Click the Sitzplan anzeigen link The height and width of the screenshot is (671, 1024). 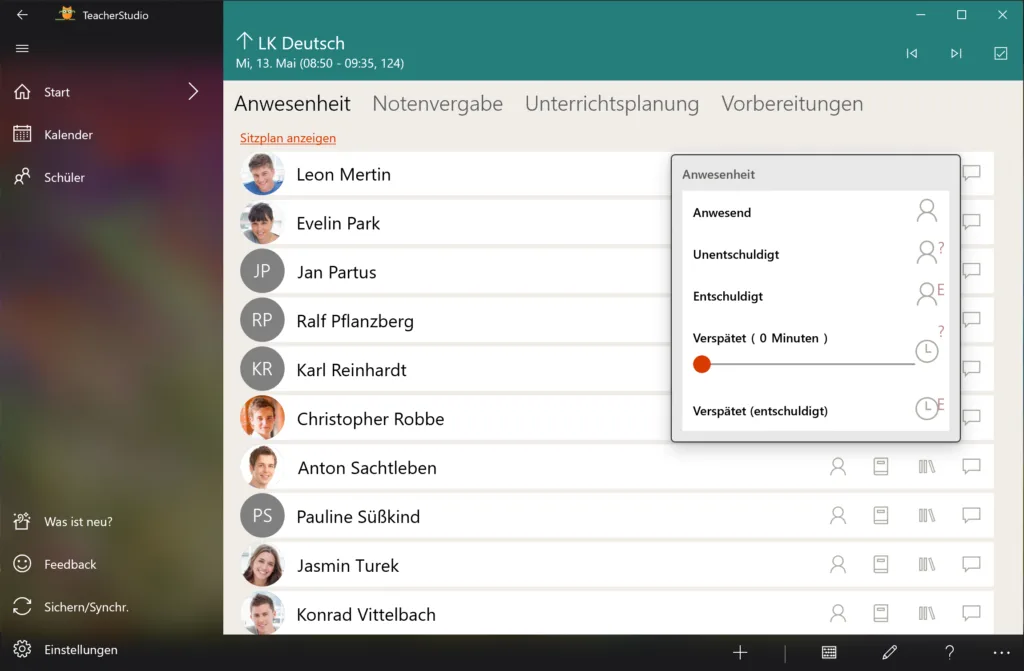288,138
